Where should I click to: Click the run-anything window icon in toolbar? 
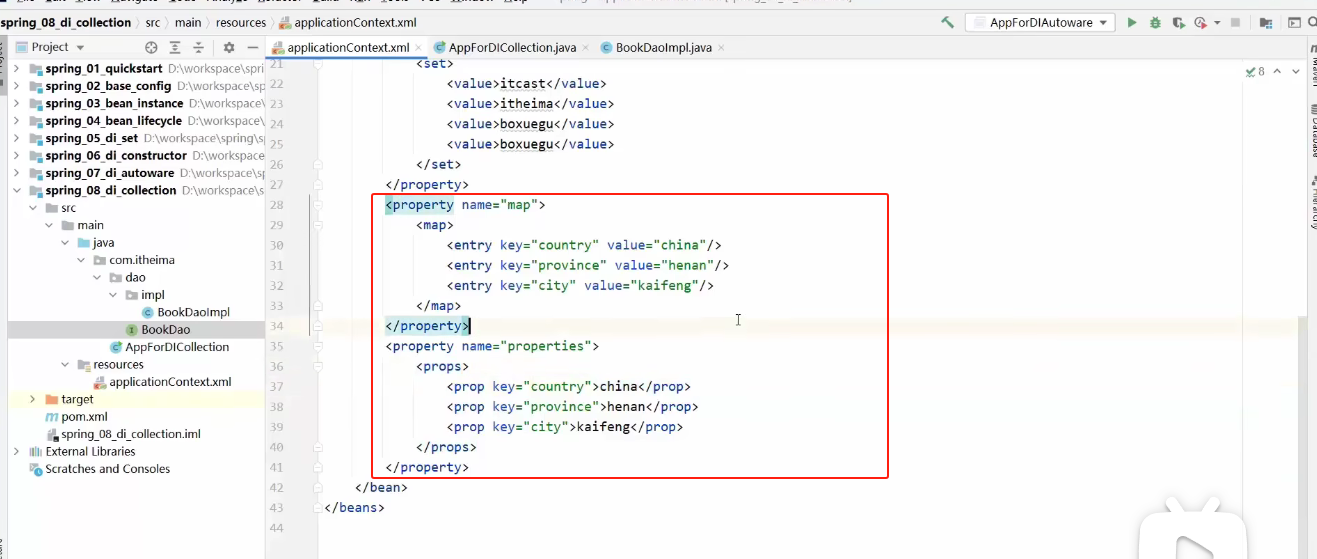(1296, 22)
